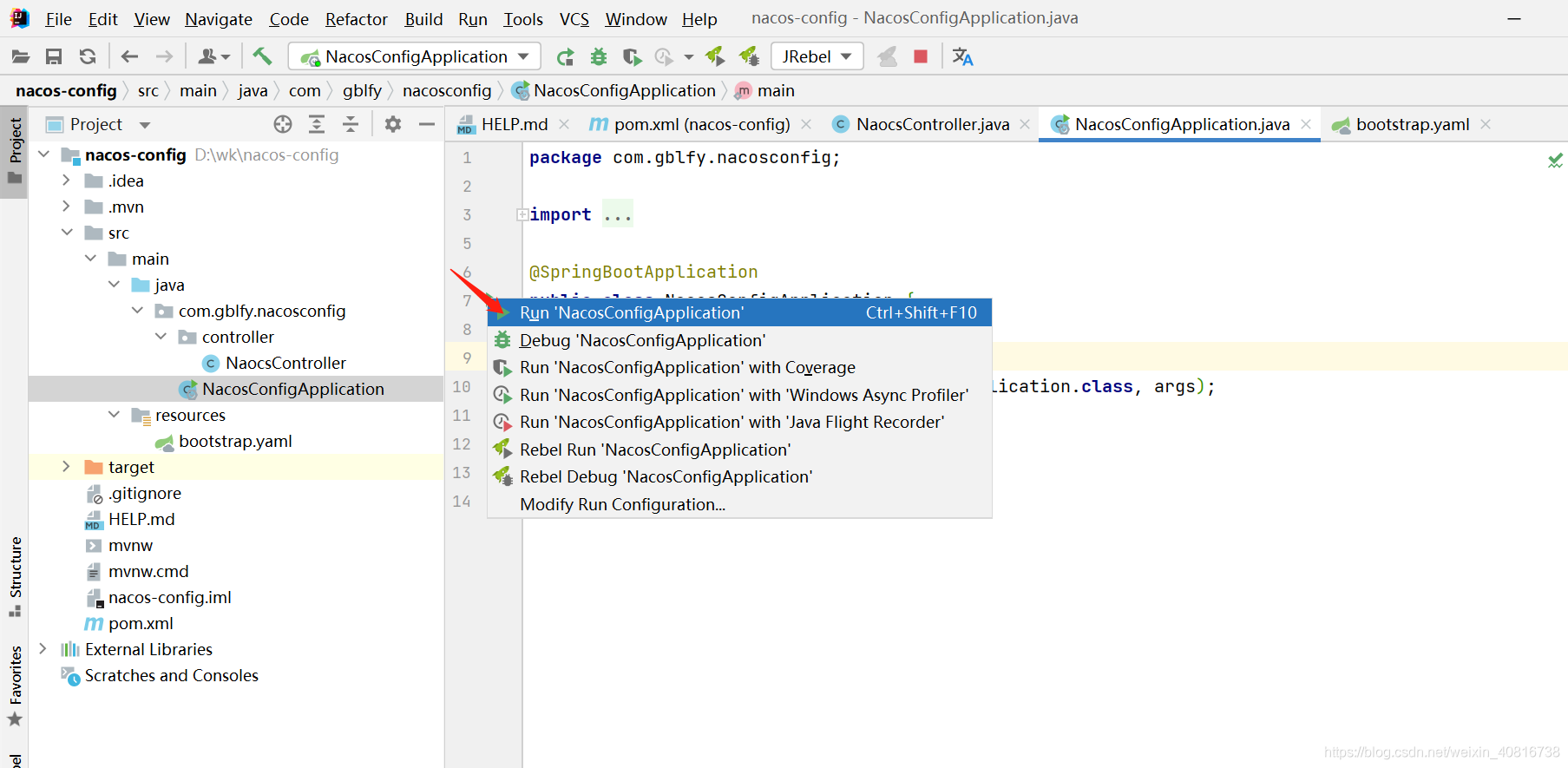Open the File menu

point(58,19)
